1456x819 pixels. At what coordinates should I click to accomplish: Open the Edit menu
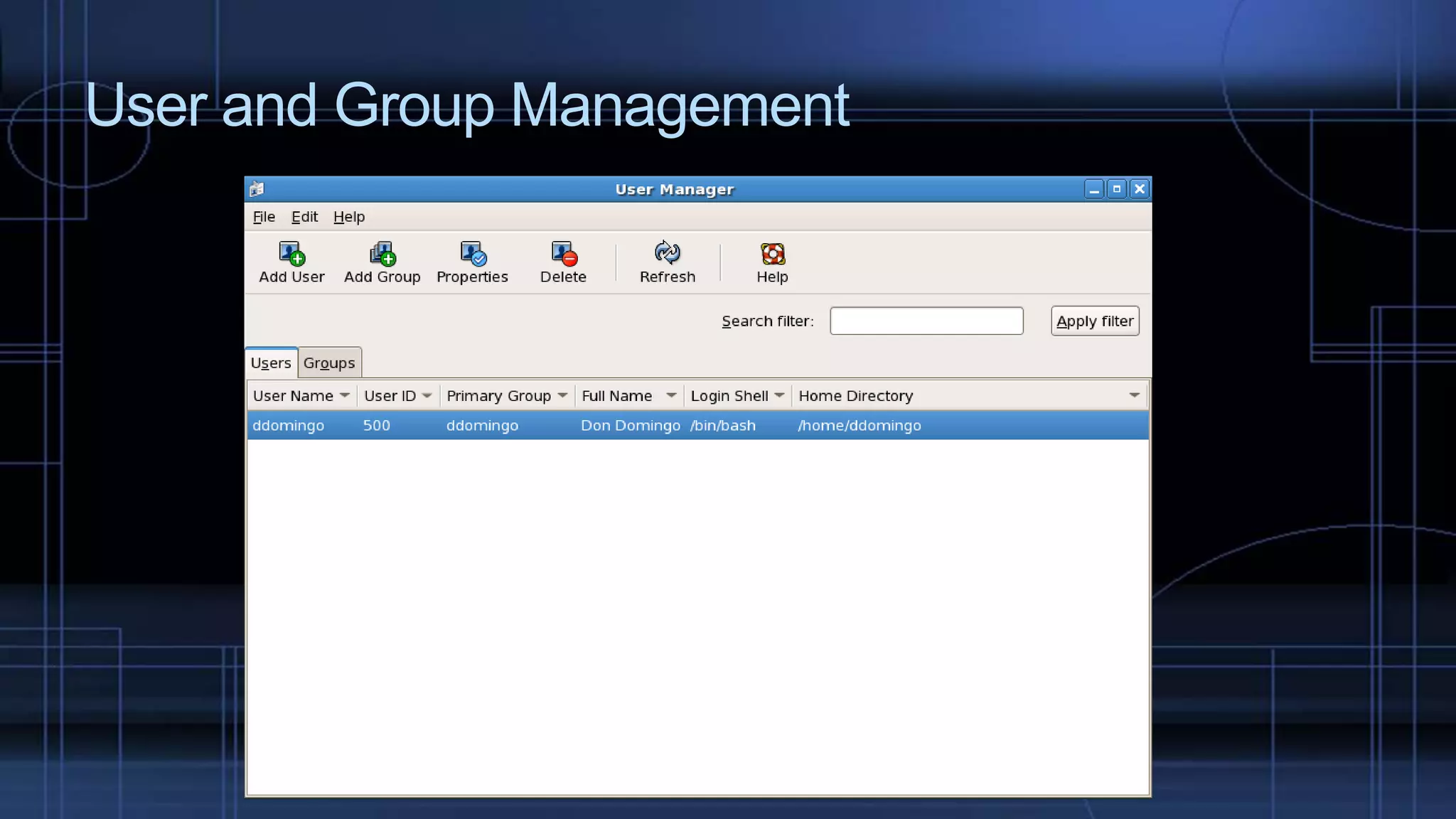click(304, 217)
